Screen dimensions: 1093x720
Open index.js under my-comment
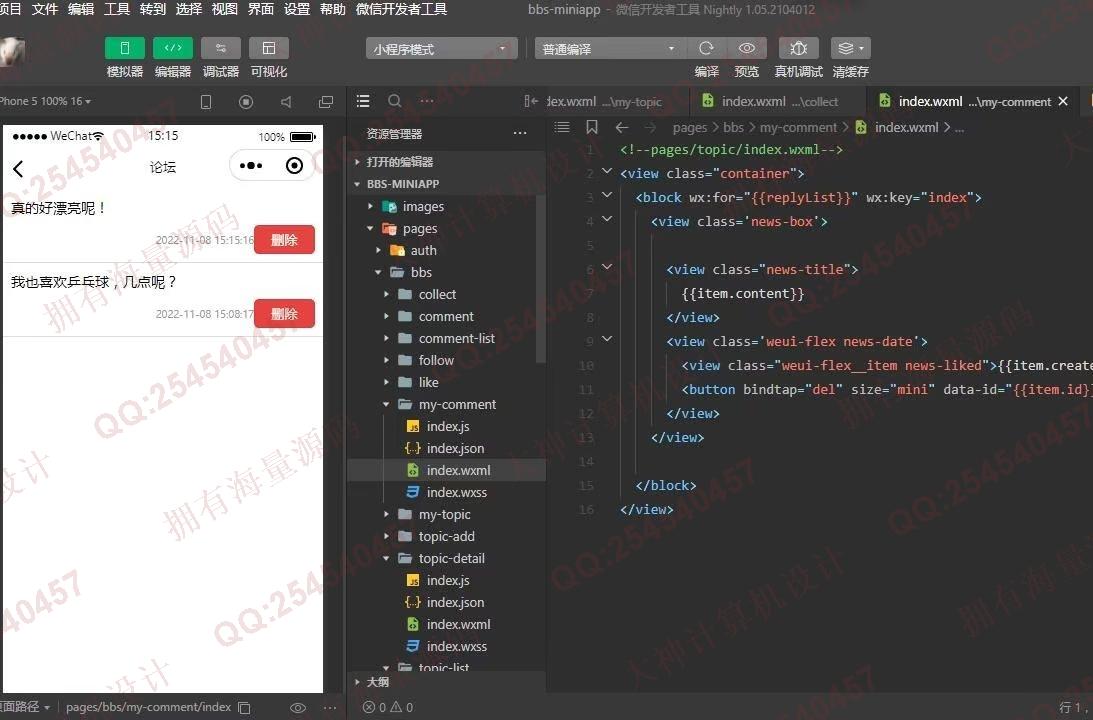click(x=446, y=426)
